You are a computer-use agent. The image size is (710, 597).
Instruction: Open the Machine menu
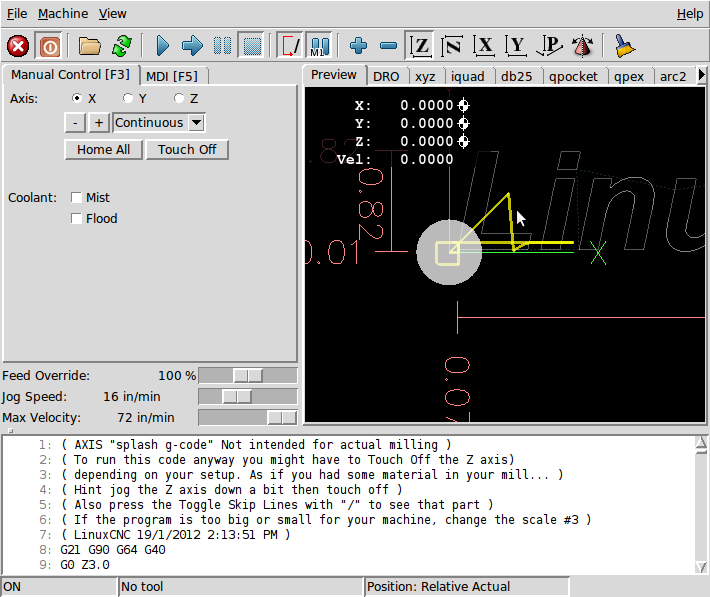[63, 14]
